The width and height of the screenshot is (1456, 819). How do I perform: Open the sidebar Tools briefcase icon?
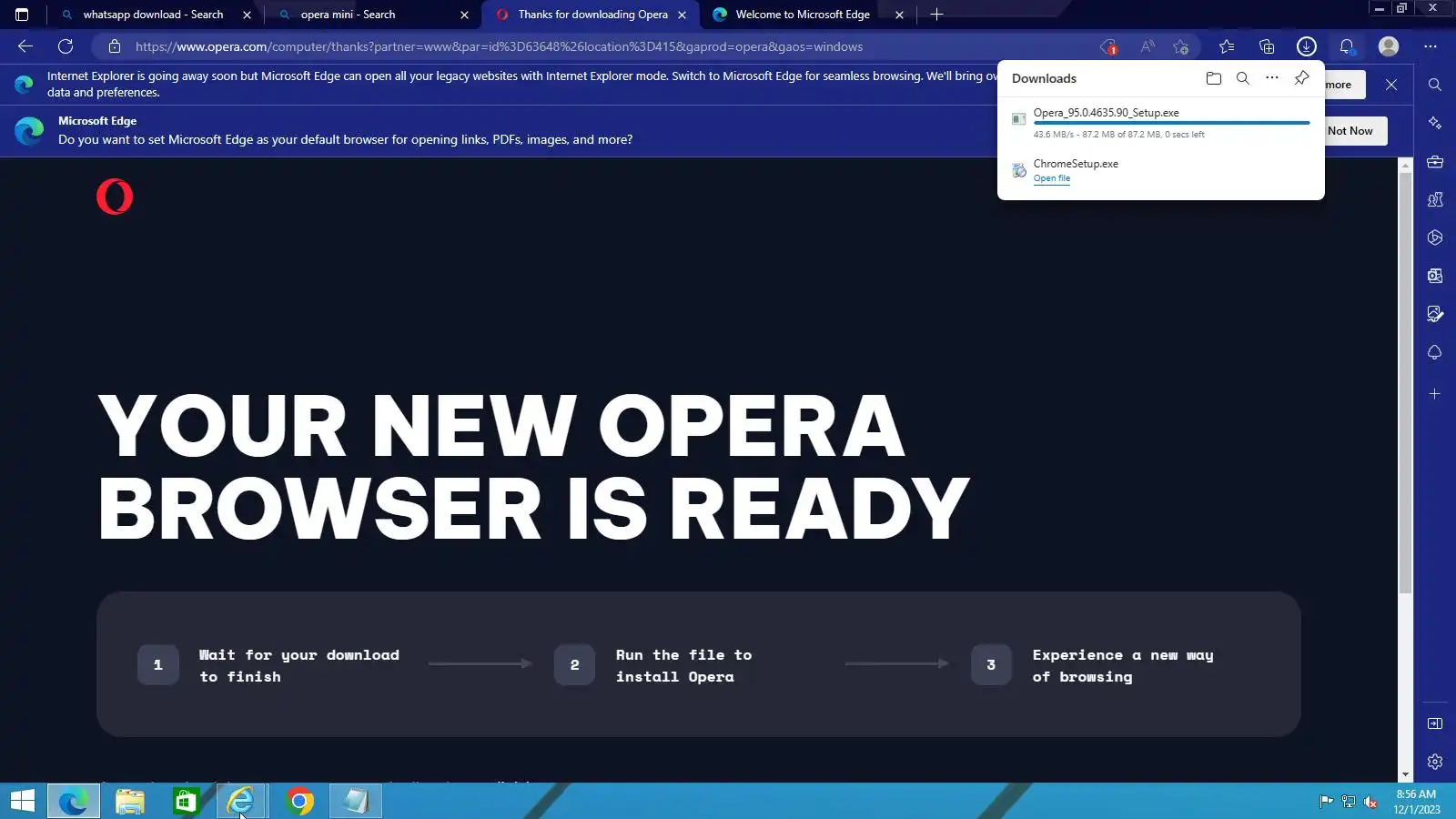(1435, 162)
